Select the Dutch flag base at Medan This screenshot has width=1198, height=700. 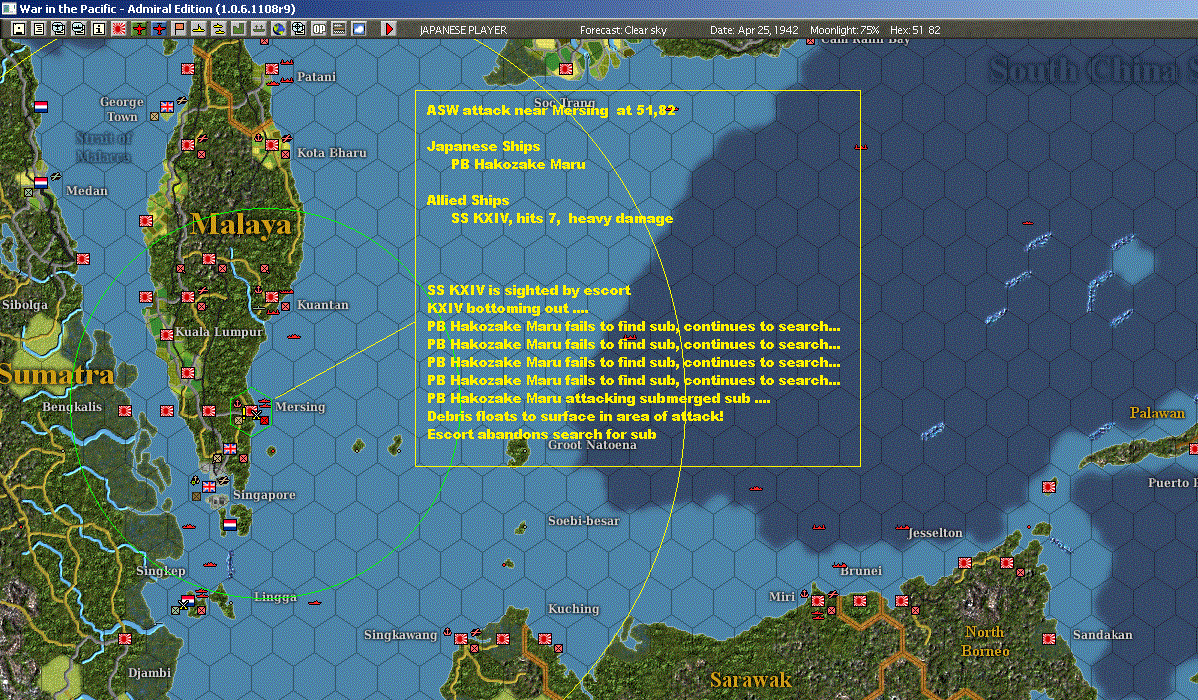(40, 183)
